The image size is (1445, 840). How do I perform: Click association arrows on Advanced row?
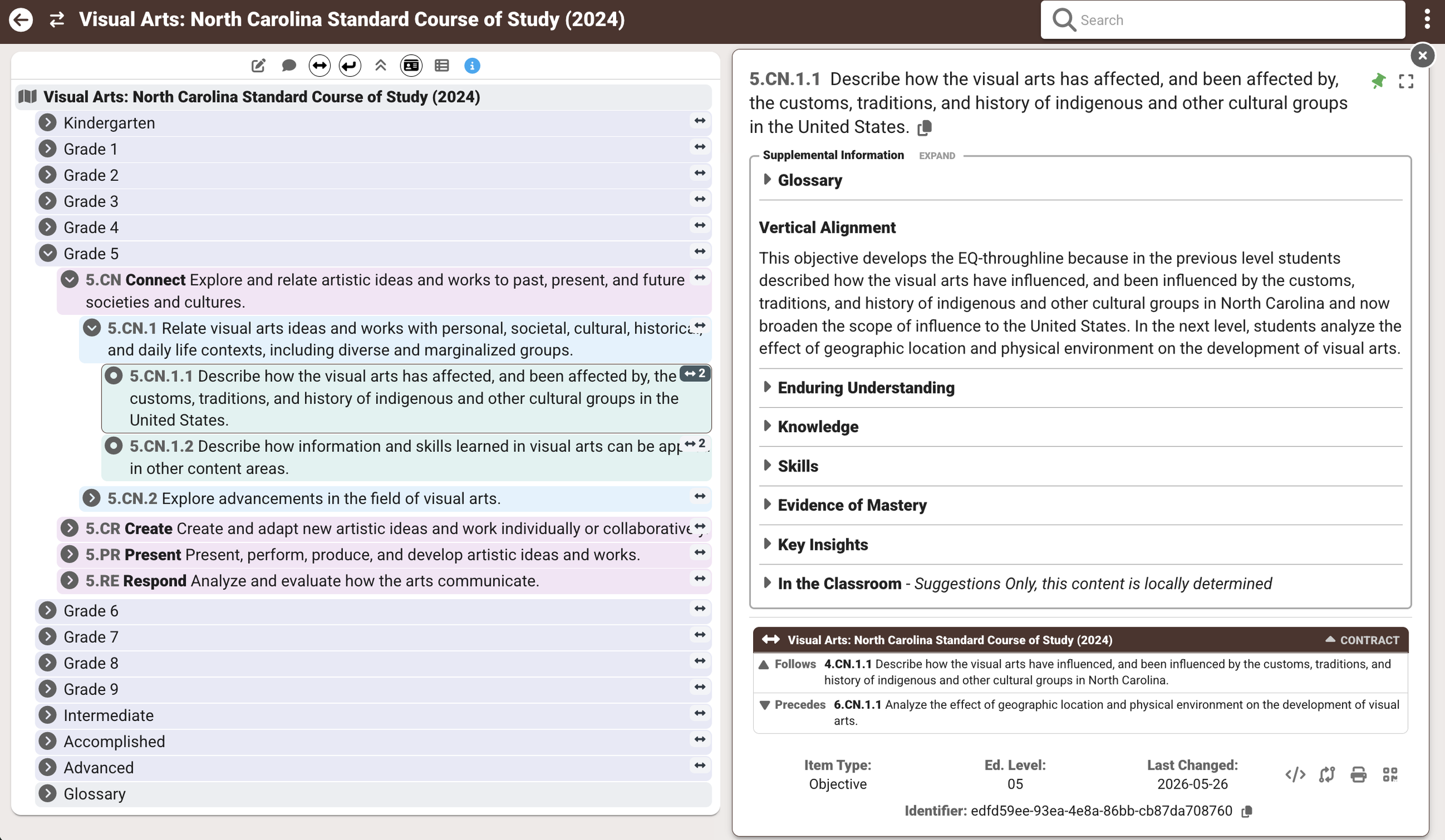click(x=700, y=765)
